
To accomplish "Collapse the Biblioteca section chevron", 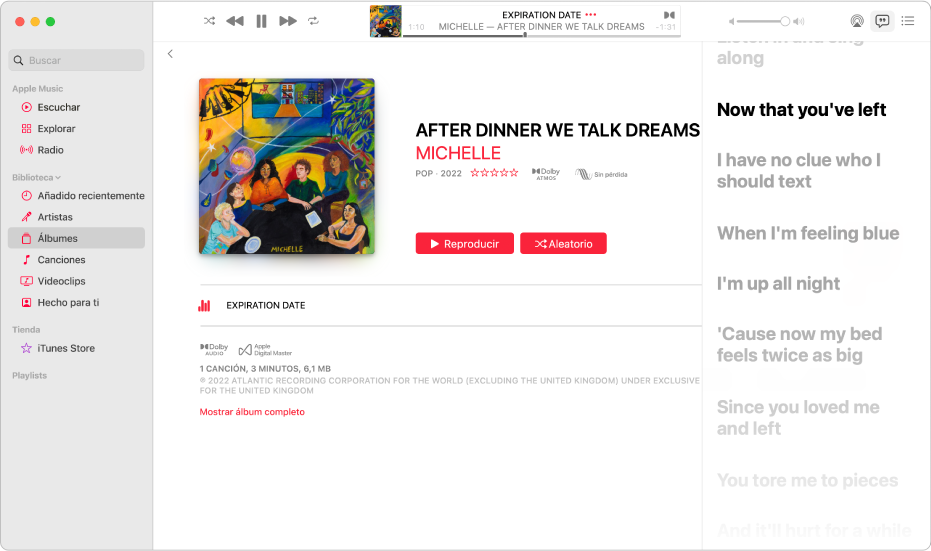I will click(x=58, y=178).
